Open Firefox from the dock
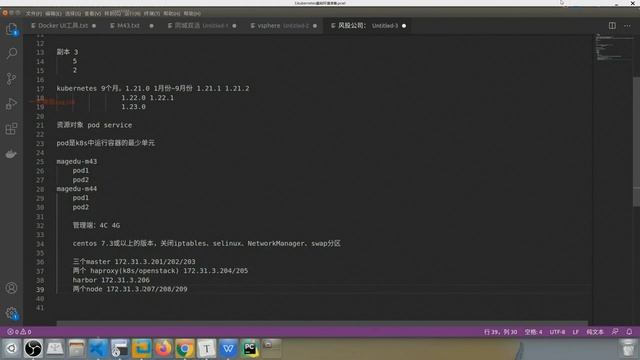 coord(163,349)
